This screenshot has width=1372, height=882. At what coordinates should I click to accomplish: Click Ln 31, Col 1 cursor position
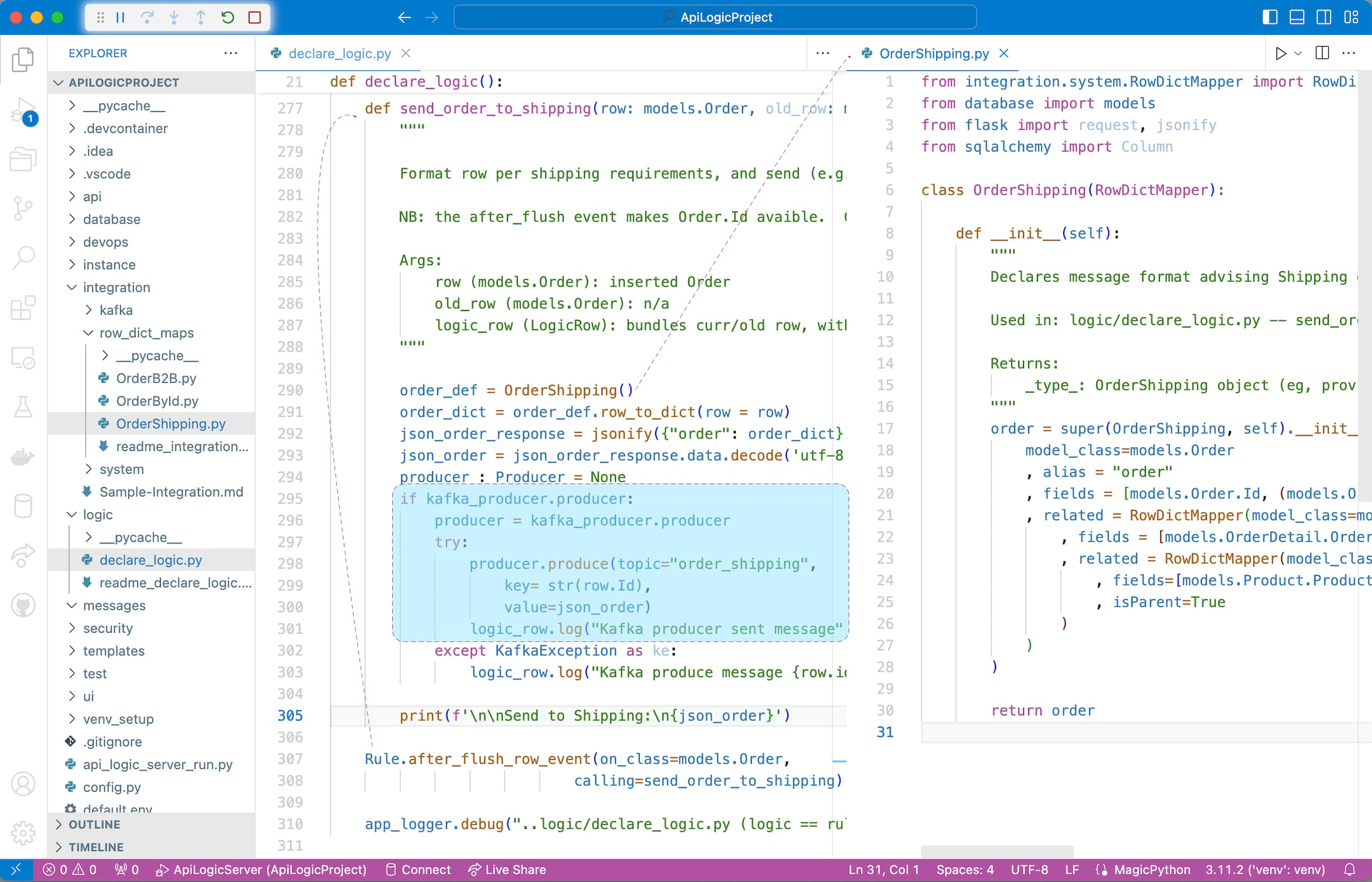coord(884,870)
